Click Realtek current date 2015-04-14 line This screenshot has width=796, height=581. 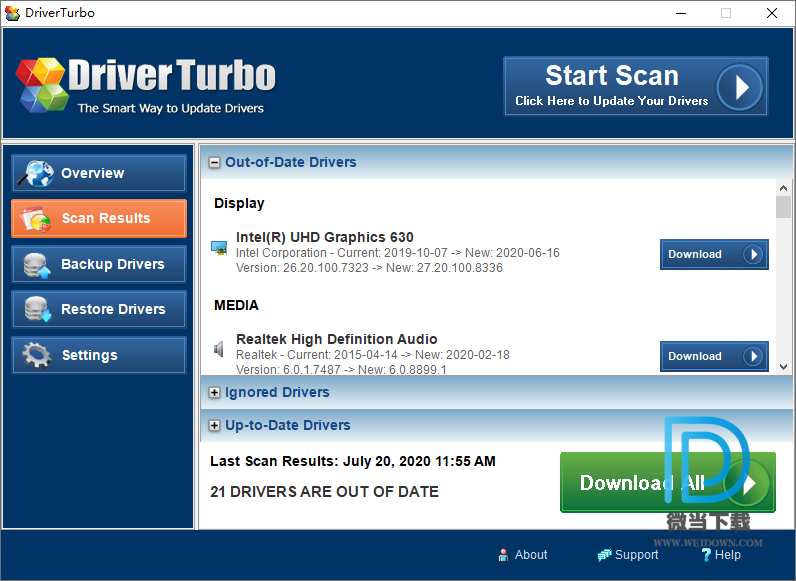(373, 354)
